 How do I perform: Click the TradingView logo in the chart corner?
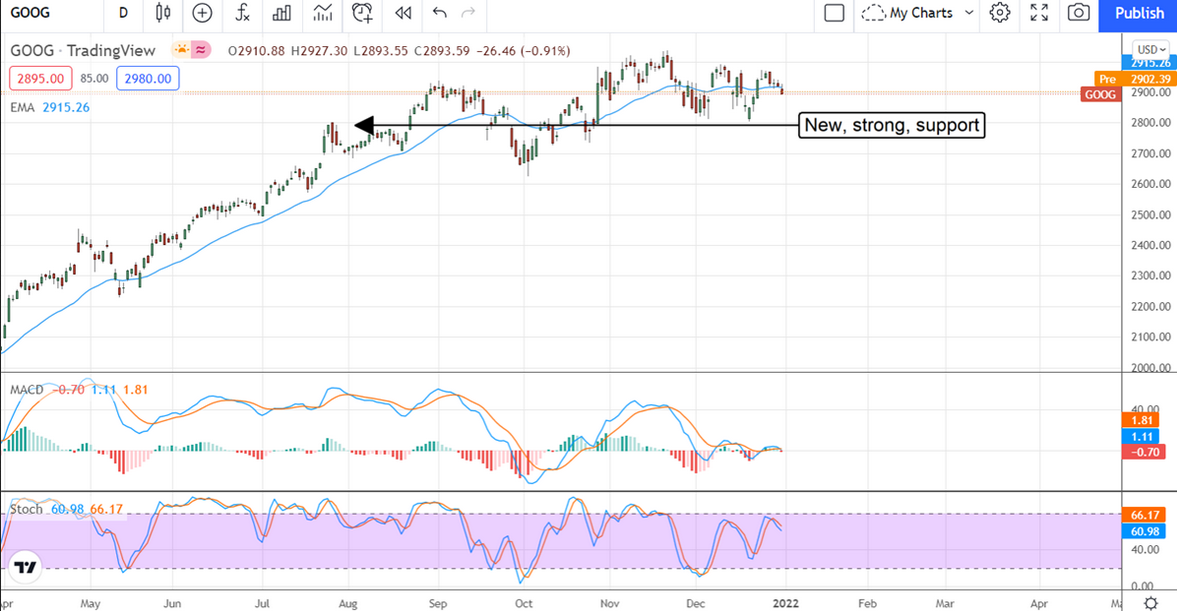pyautogui.click(x=25, y=567)
